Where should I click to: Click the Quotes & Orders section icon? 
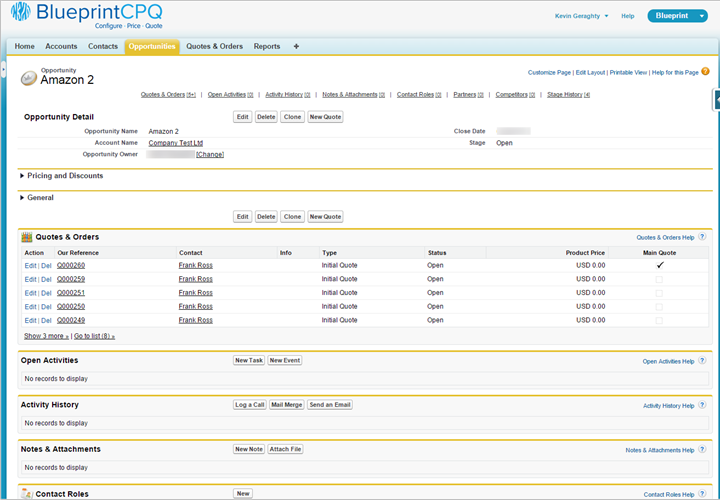coord(27,237)
